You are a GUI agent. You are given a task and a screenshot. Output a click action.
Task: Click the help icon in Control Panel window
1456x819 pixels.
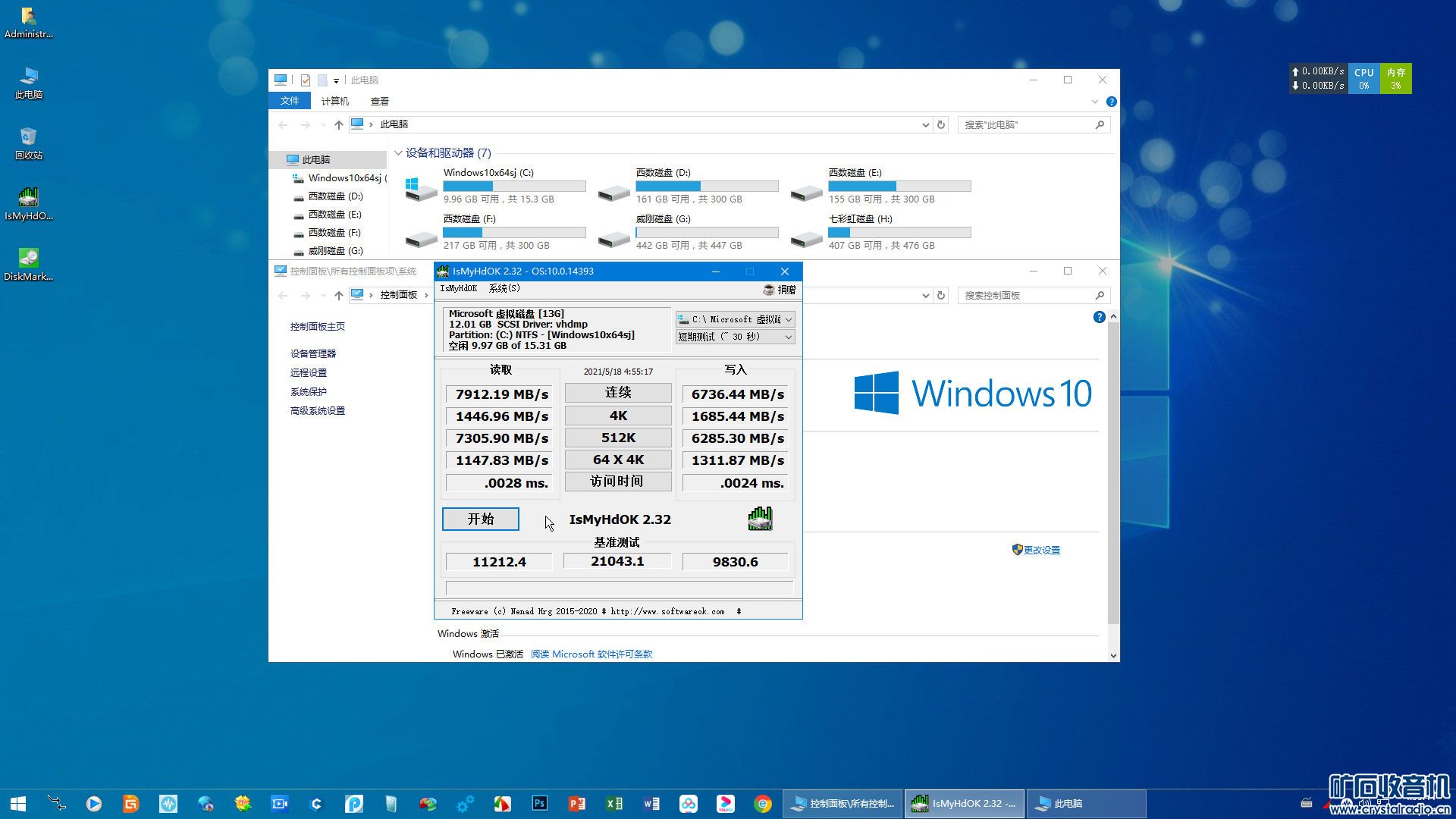click(x=1099, y=317)
